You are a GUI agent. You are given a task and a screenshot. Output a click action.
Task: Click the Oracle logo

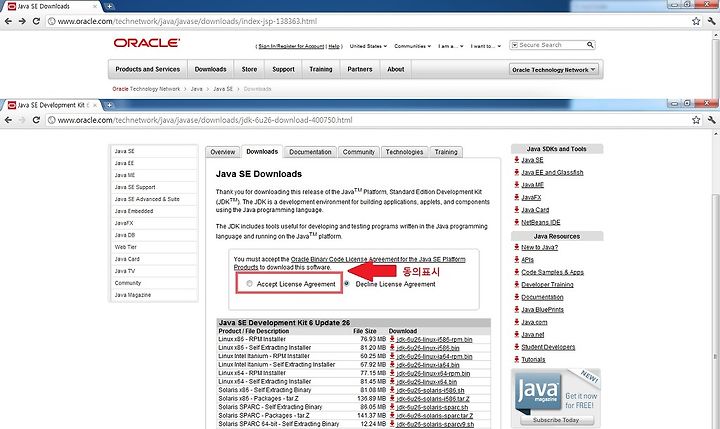(x=146, y=43)
